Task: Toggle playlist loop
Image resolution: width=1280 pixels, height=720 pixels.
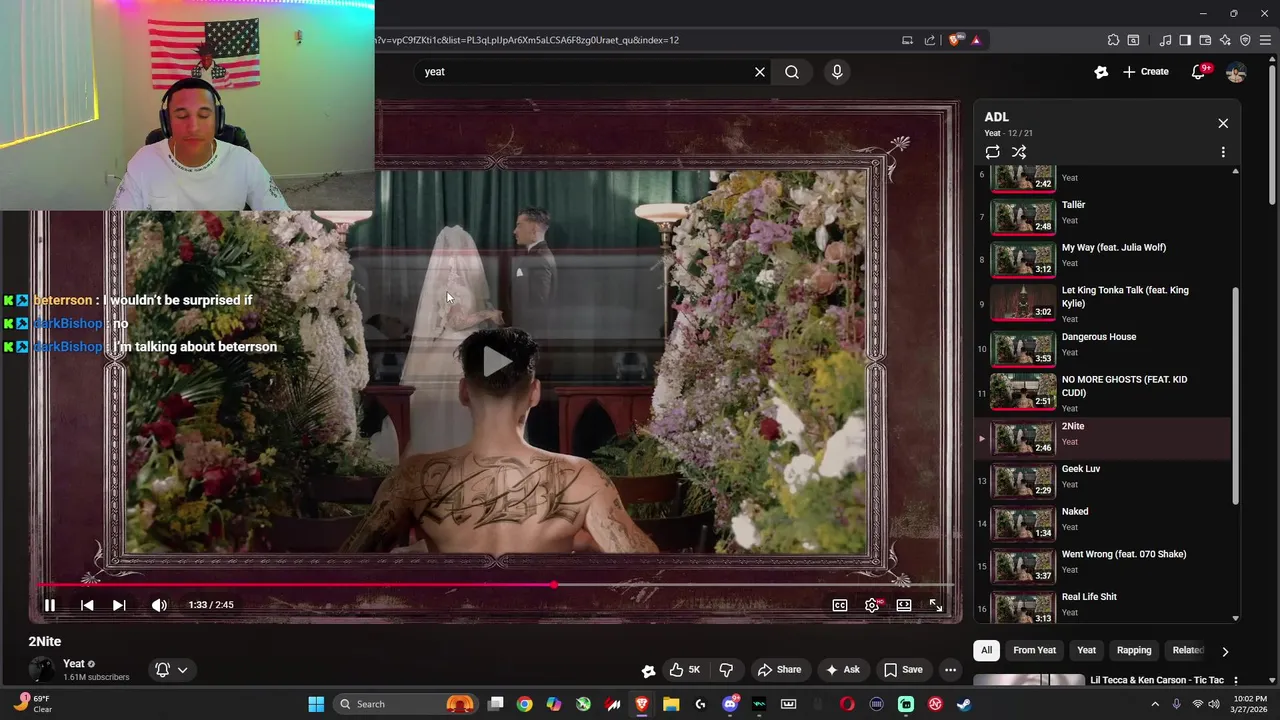Action: (x=992, y=152)
